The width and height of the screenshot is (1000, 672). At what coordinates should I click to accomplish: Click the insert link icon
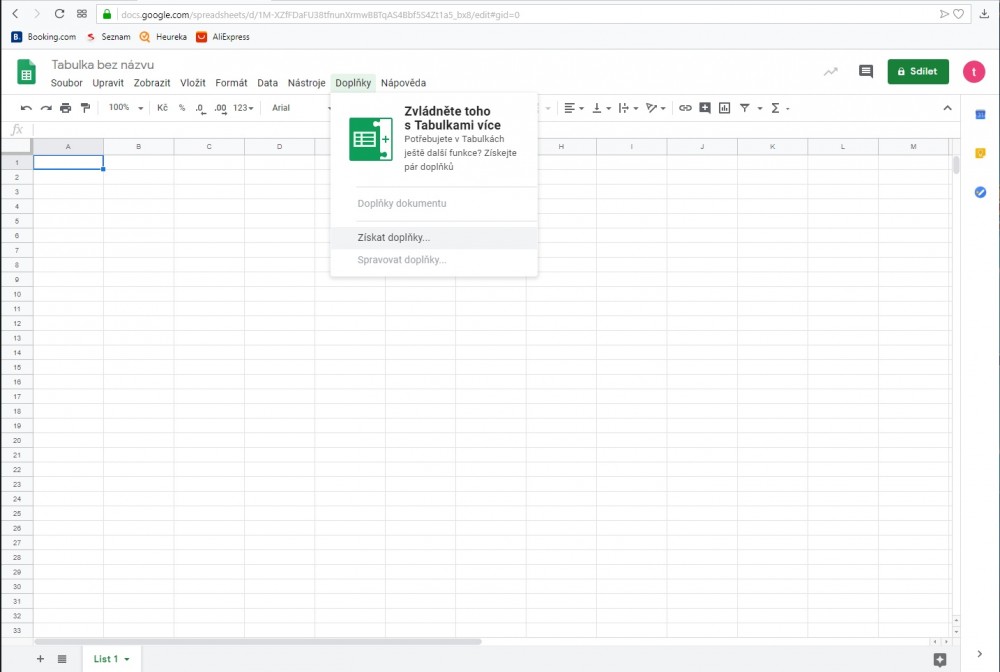point(685,108)
